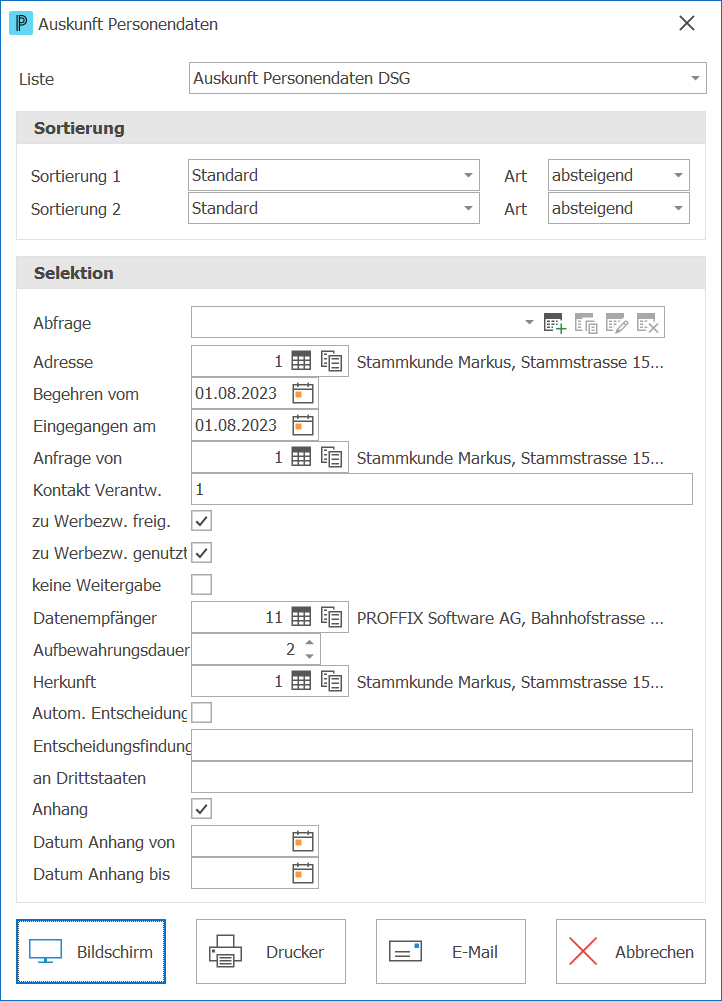This screenshot has width=722, height=1001.
Task: Click into the Kontakt Verantw. field
Action: pyautogui.click(x=442, y=489)
